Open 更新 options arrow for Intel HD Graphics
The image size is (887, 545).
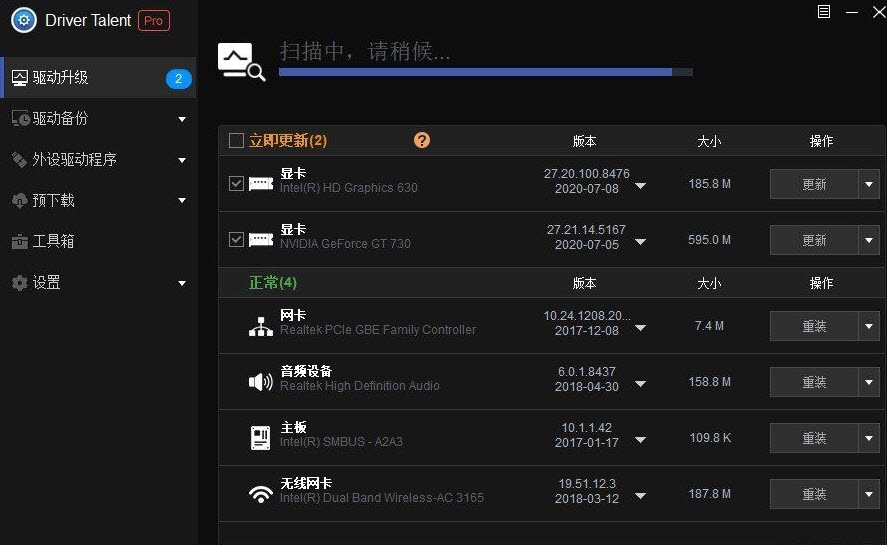coord(869,184)
